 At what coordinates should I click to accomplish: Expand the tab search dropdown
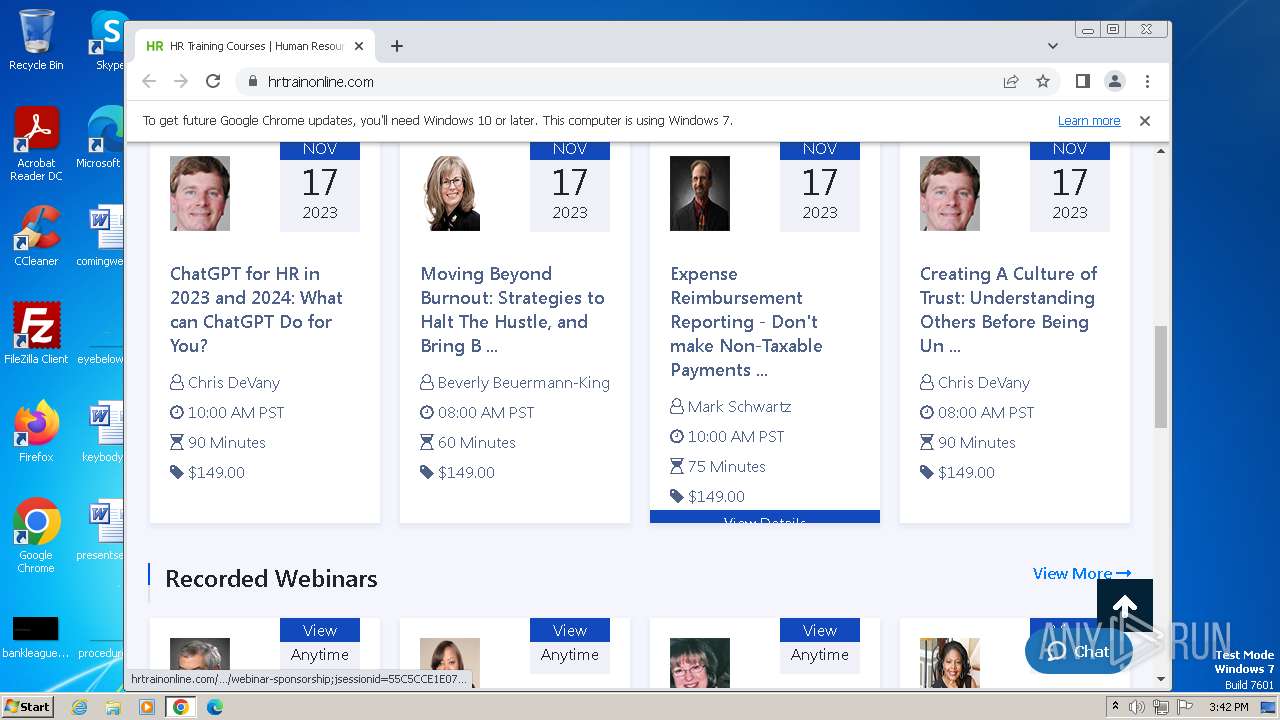coord(1053,46)
